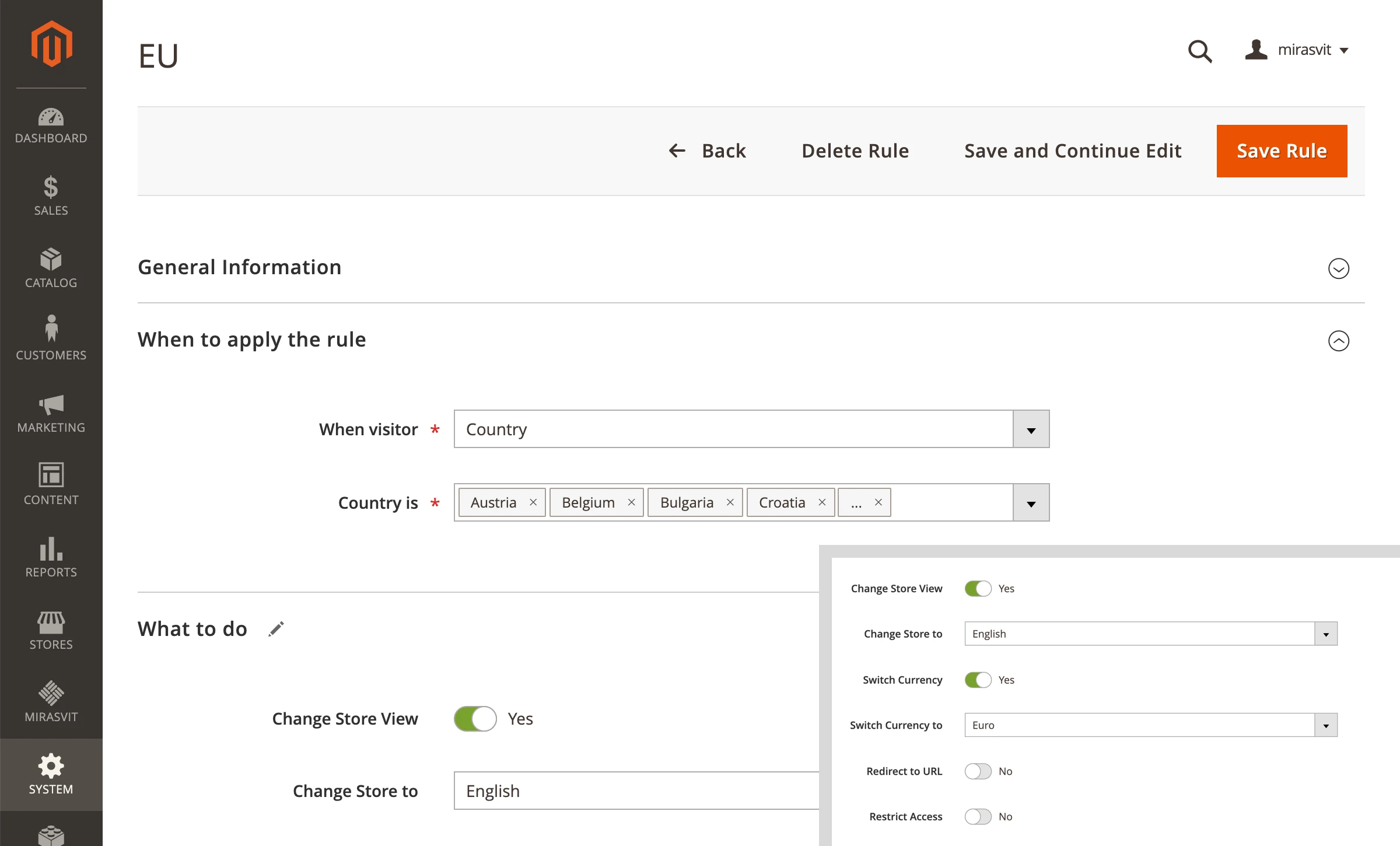The height and width of the screenshot is (846, 1400).
Task: Open the When visitor Country dropdown
Action: coord(1030,429)
